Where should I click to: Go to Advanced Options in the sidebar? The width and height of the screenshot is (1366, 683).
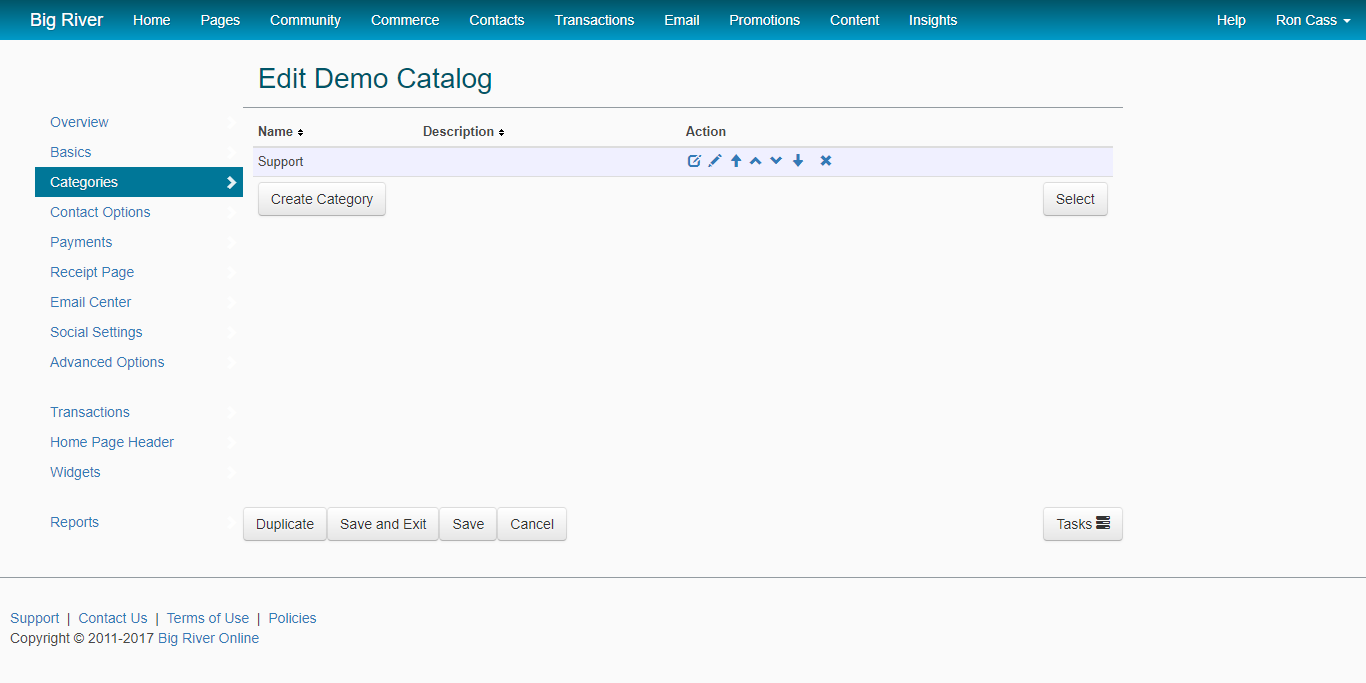point(139,362)
